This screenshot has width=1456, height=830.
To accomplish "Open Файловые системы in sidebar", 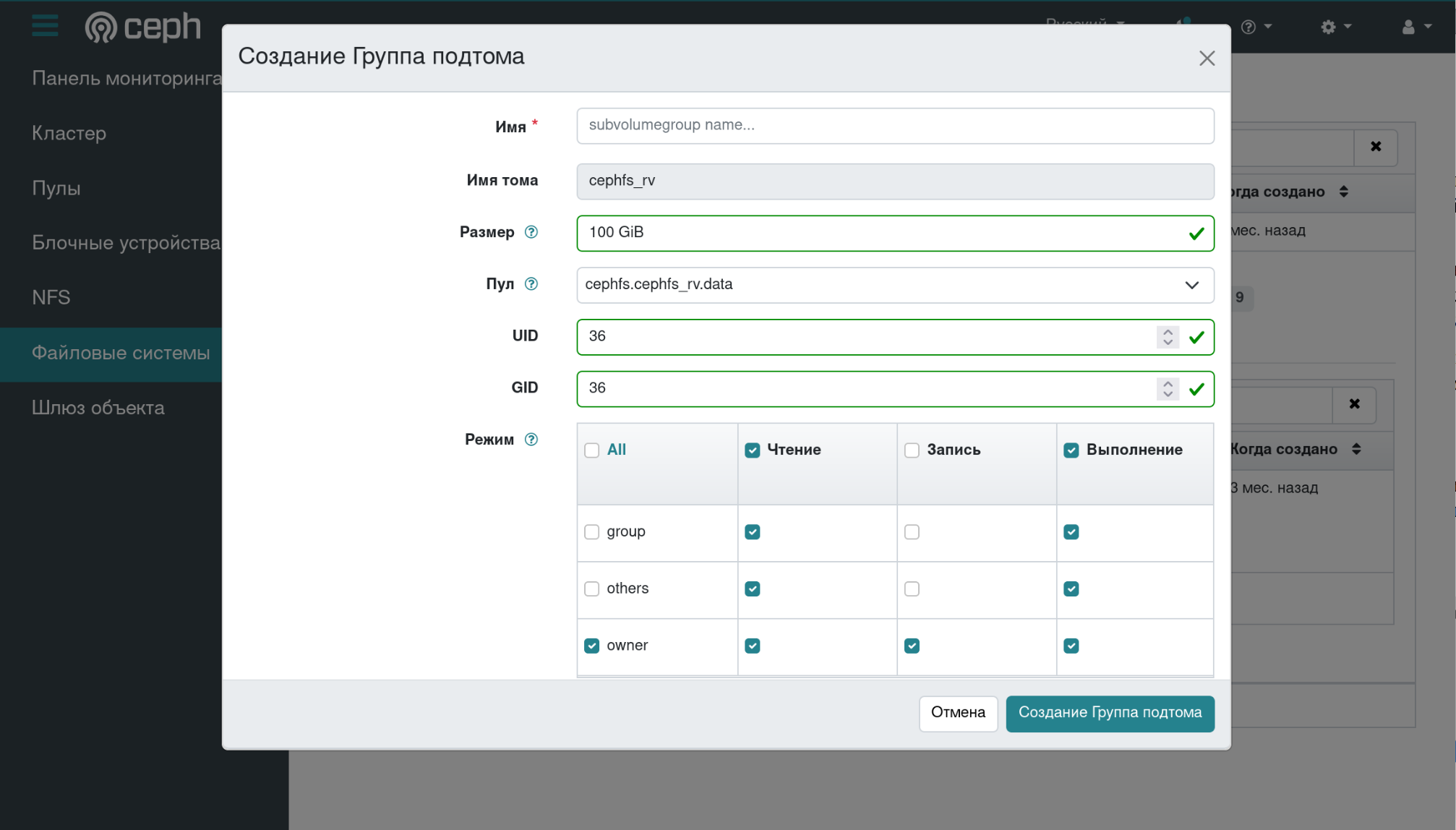I will coord(121,353).
